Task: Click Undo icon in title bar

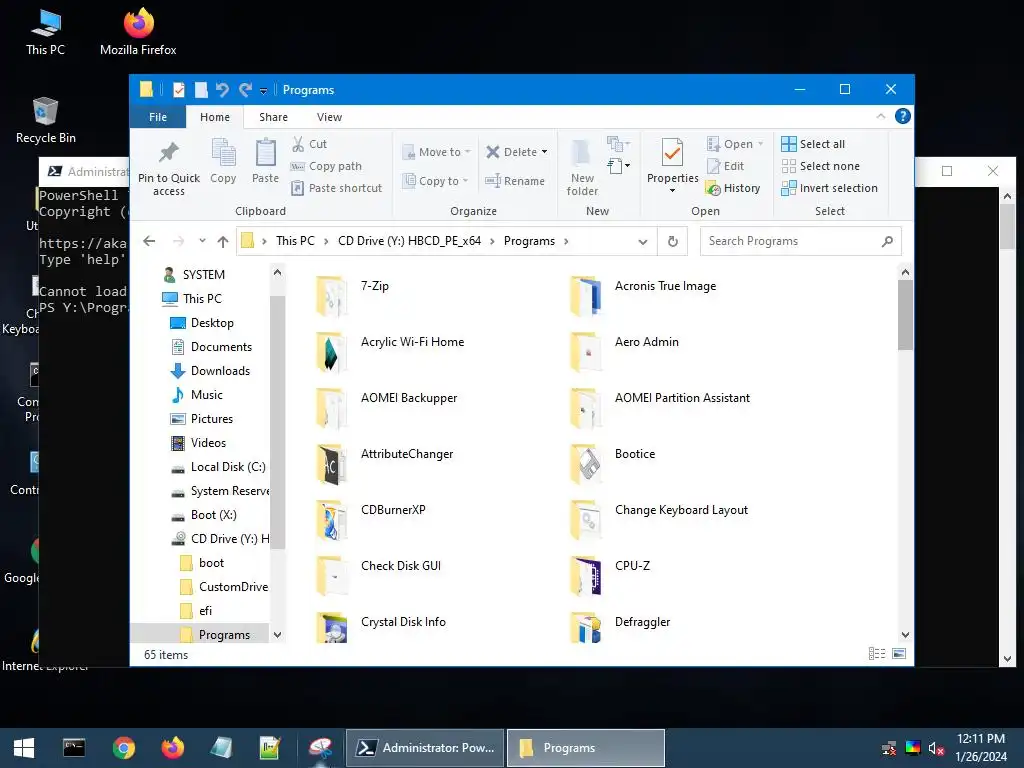Action: pyautogui.click(x=222, y=89)
